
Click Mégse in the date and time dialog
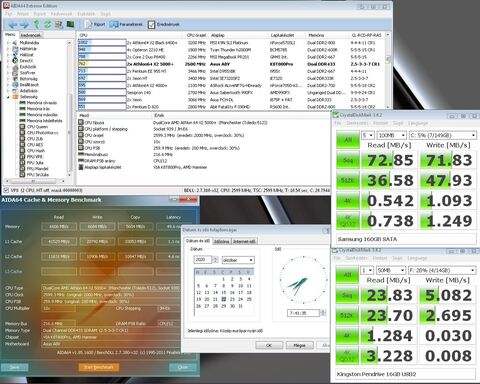tap(299, 345)
